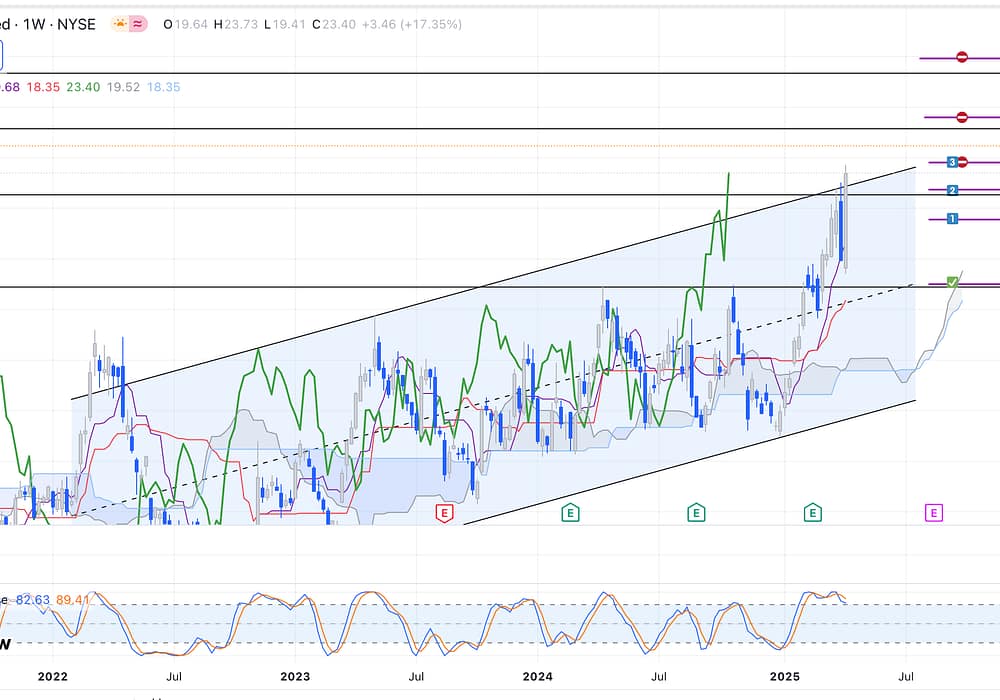
Task: Select the green 23.40 indicator value
Action: click(x=82, y=87)
